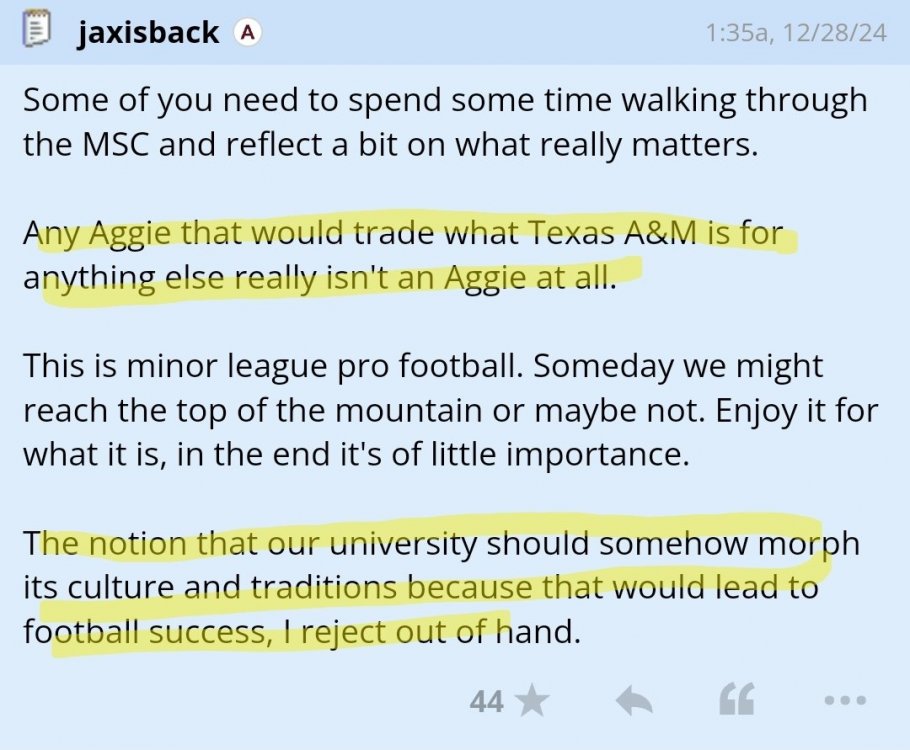Reply using the arrow icon
This screenshot has width=910, height=750.
pyautogui.click(x=634, y=701)
